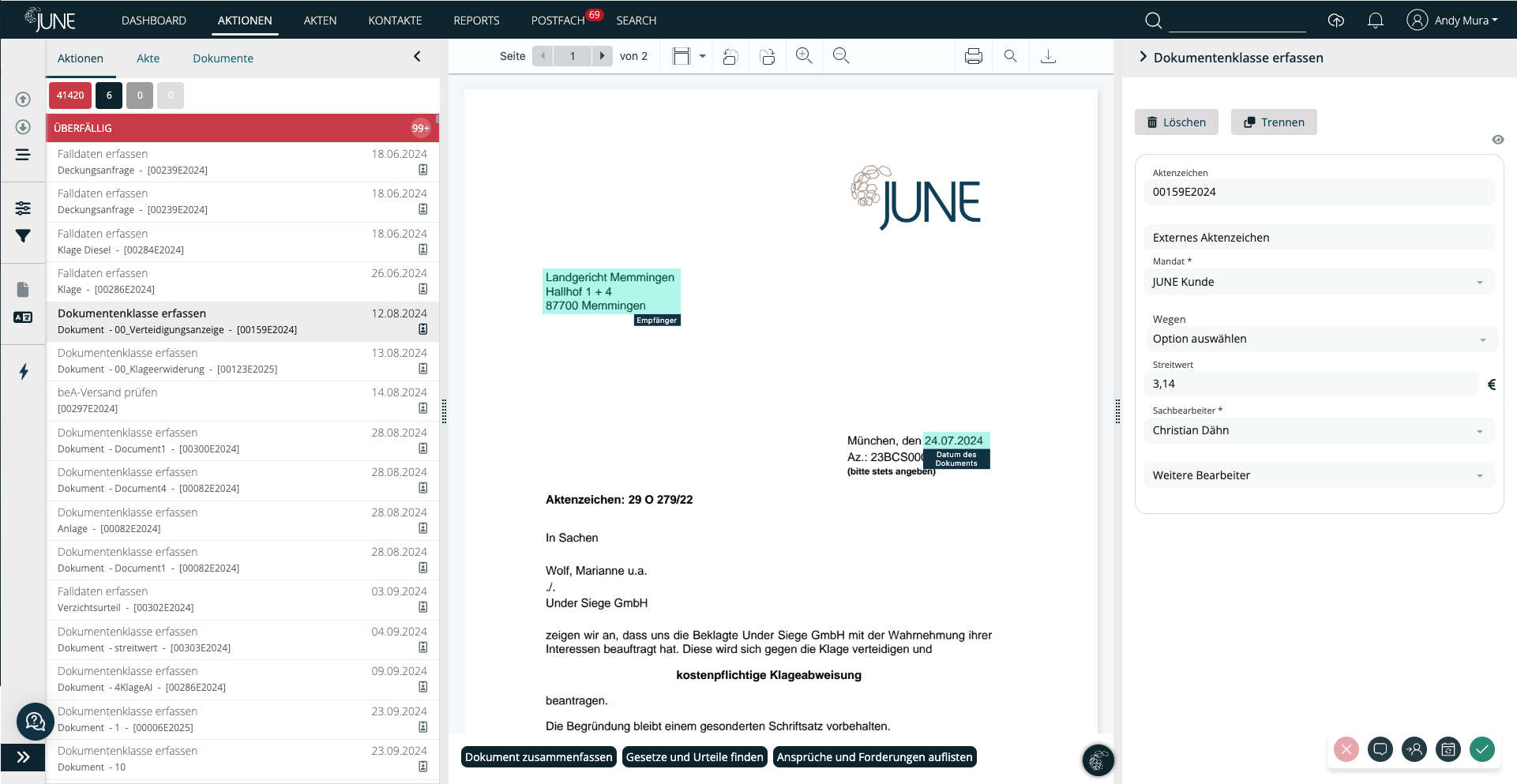The width and height of the screenshot is (1517, 784).
Task: Open the notifications bell
Action: [x=1375, y=21]
